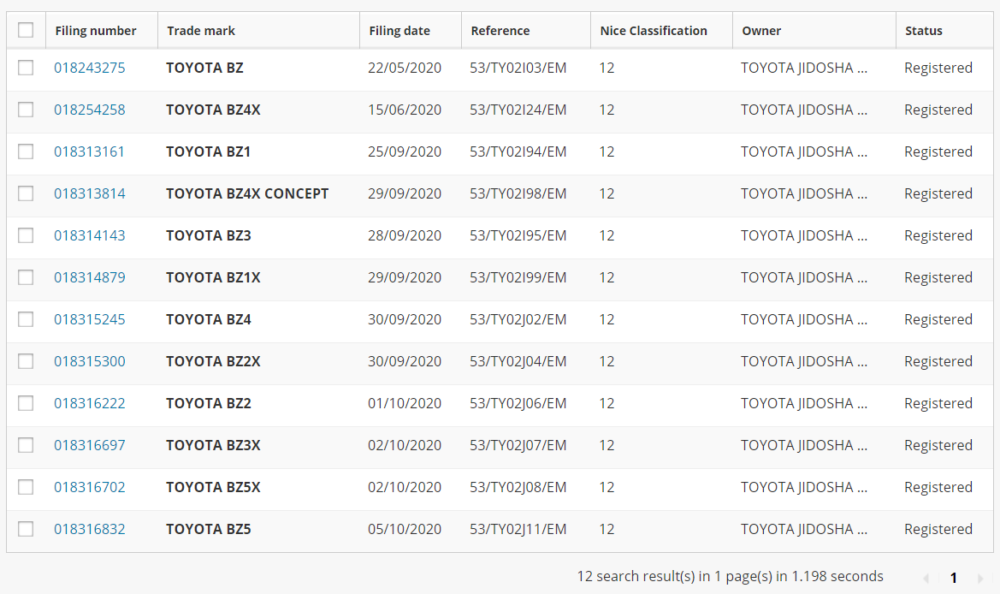Screen dimensions: 1000x594
Task: Open filing number 018315300
Action: pos(89,361)
